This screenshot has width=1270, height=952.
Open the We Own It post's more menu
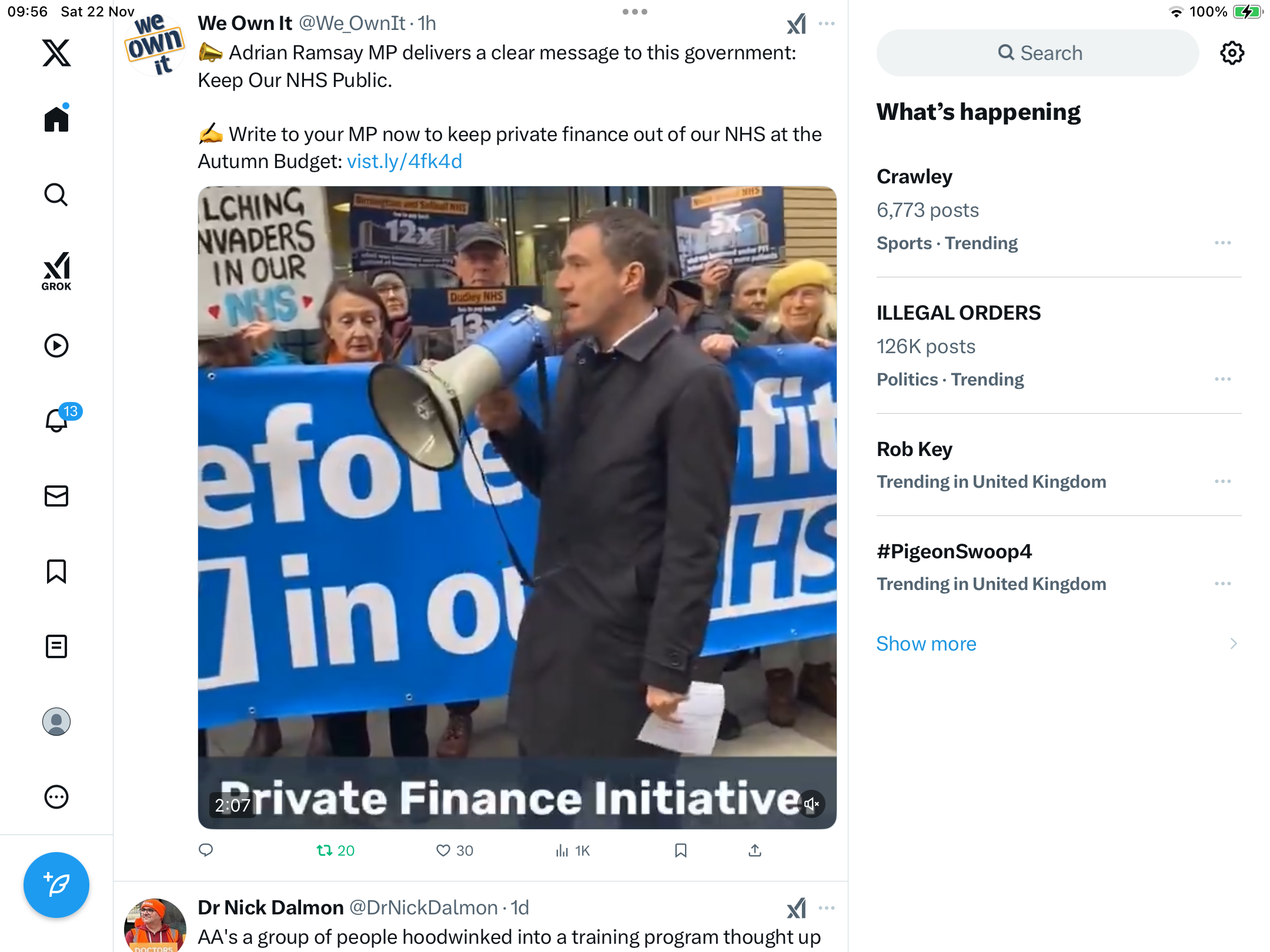[827, 24]
